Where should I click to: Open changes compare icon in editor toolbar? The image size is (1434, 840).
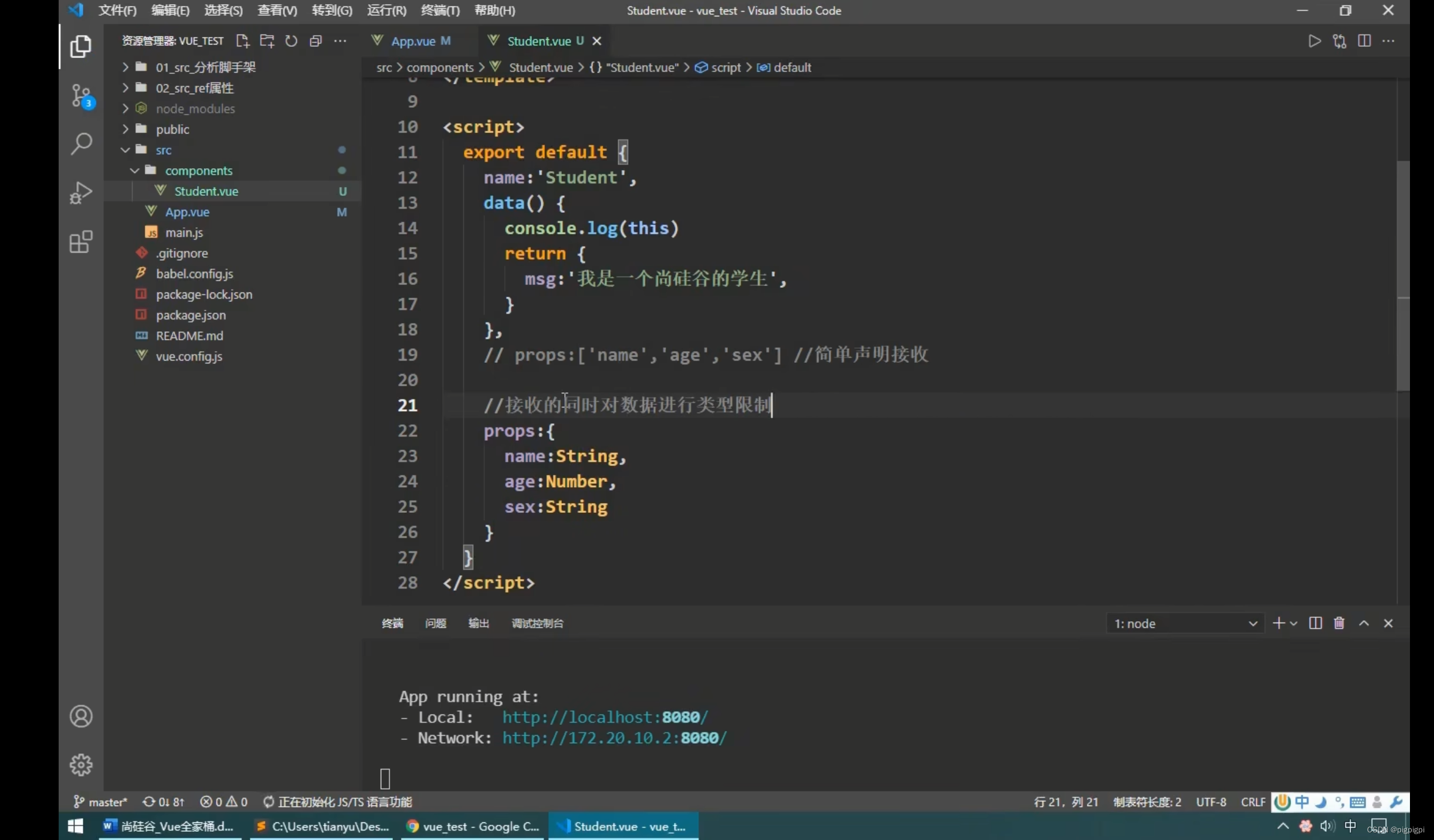click(x=1340, y=41)
